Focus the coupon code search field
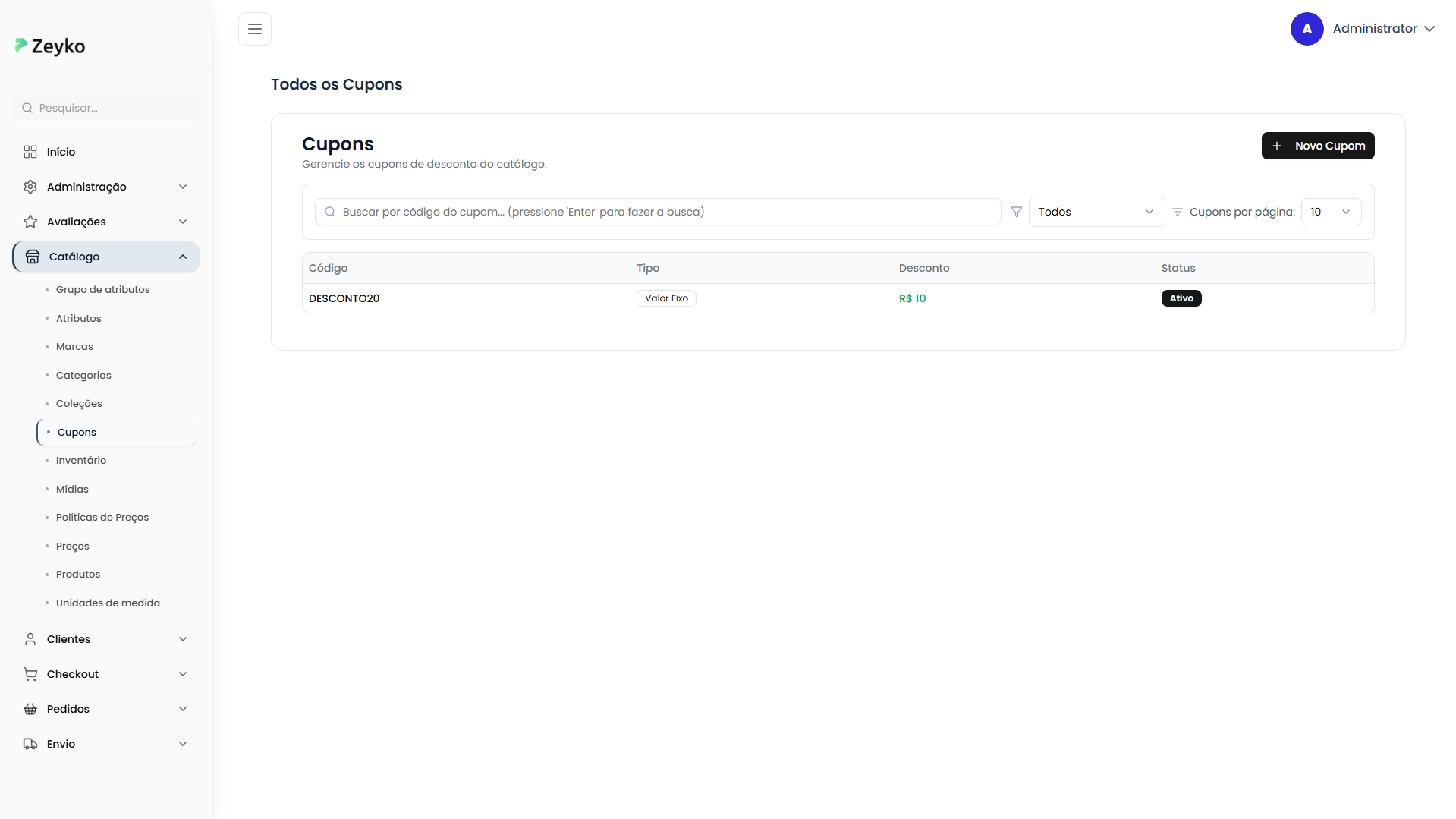 (x=657, y=212)
